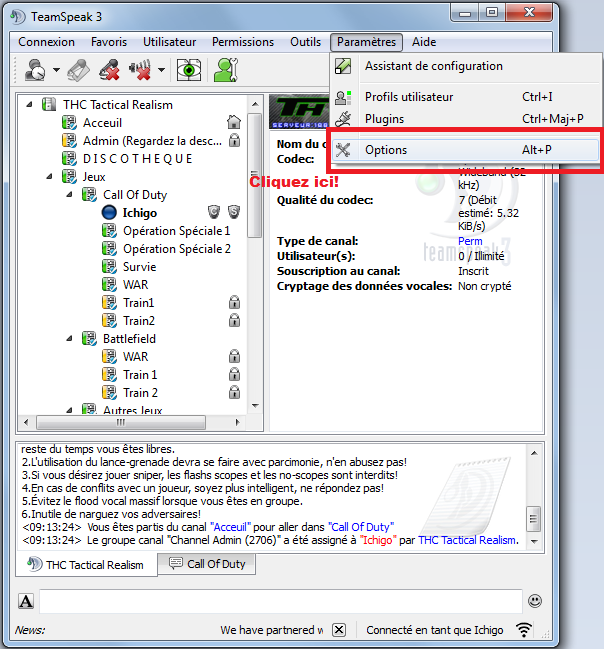
Task: Click the chat message input field
Action: pyautogui.click(x=281, y=601)
